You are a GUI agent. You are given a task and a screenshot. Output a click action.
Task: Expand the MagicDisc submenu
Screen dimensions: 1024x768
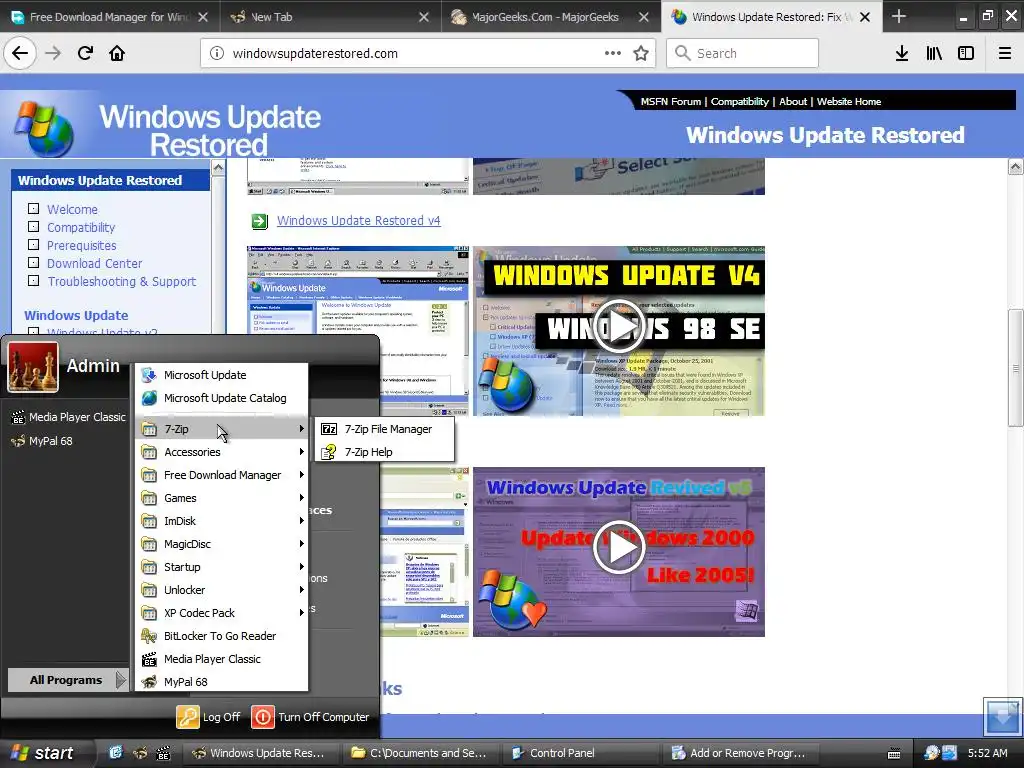(223, 543)
